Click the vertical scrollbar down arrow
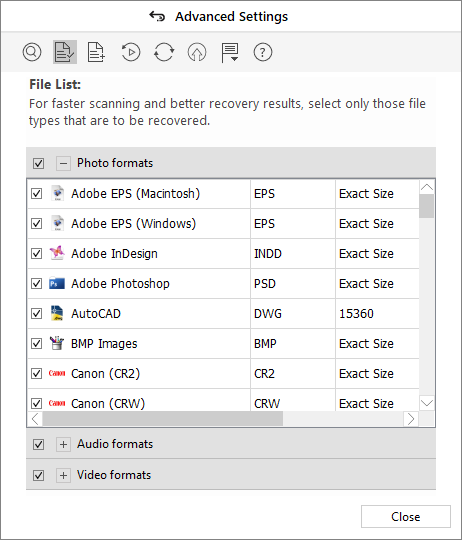Screen dimensions: 462x540 click(x=427, y=403)
